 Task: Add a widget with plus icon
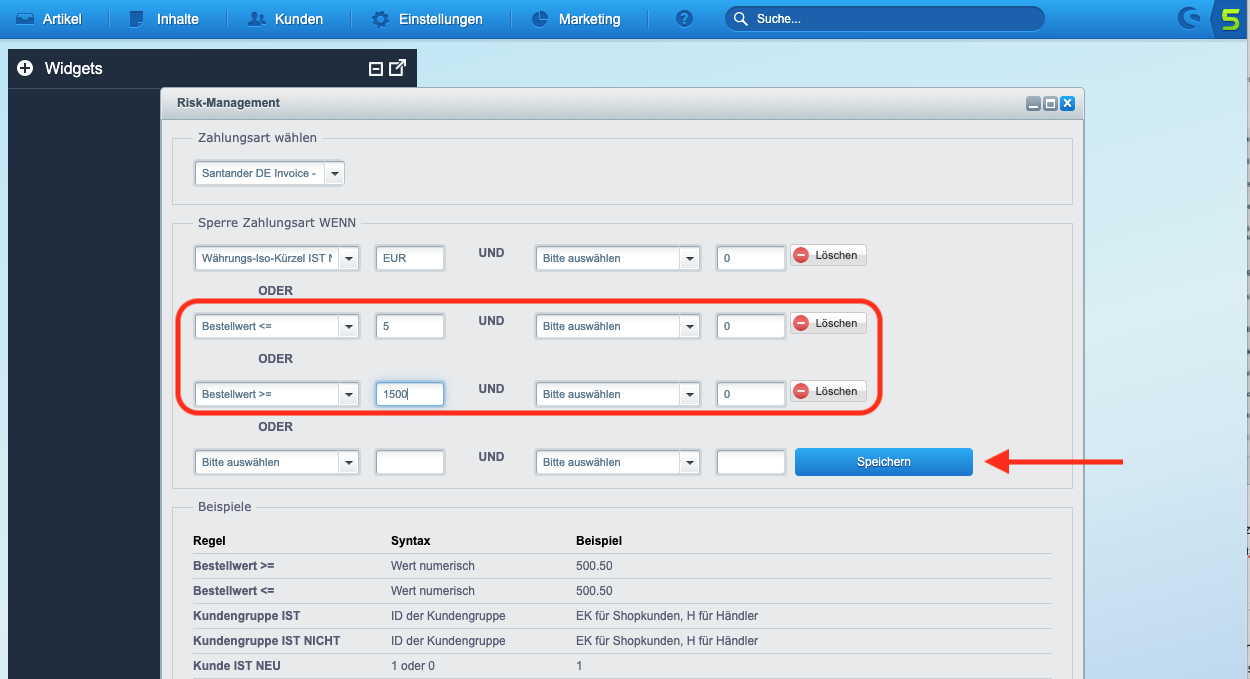tap(26, 69)
